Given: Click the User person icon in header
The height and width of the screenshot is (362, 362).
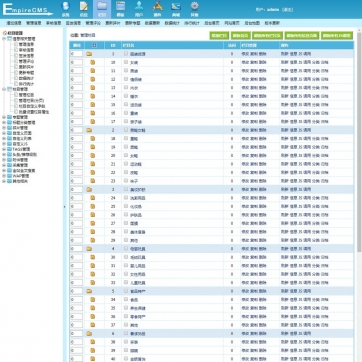Looking at the screenshot, I should (139, 9).
